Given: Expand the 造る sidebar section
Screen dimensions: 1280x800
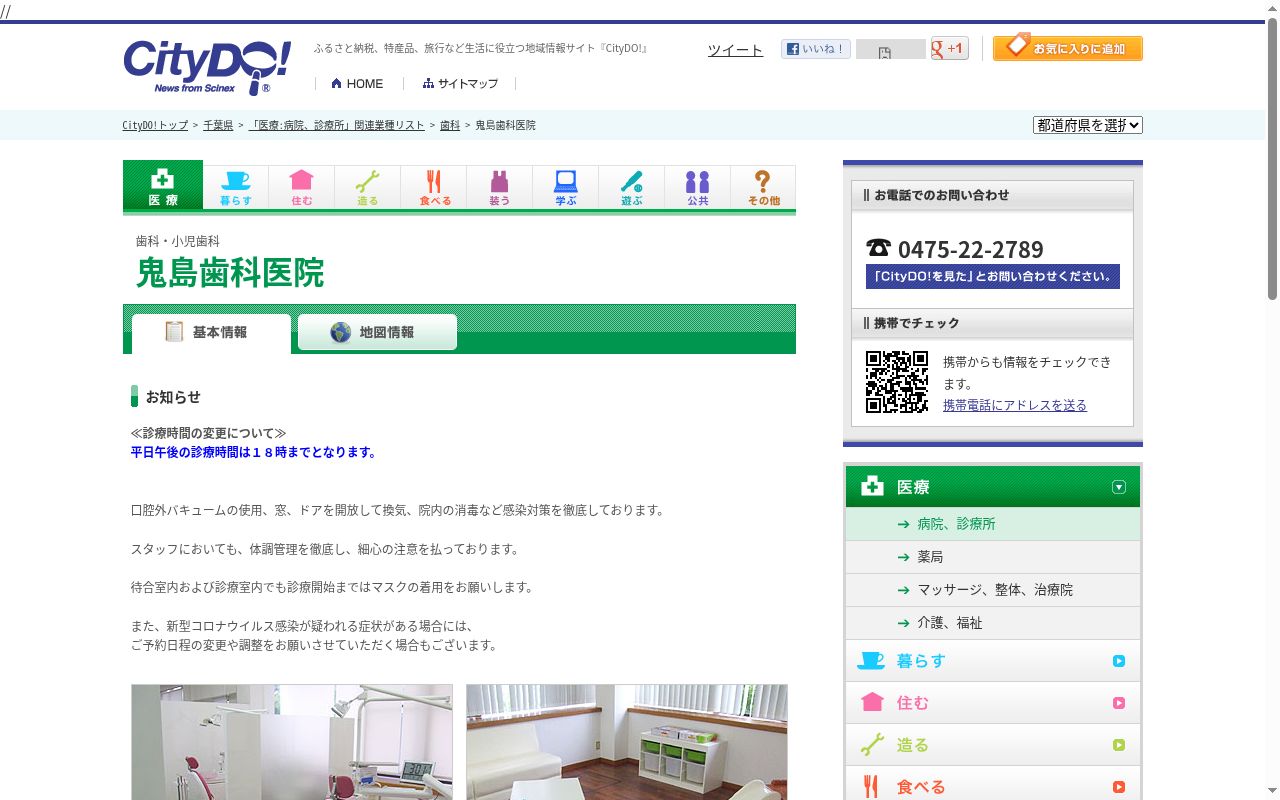Looking at the screenshot, I should pos(1119,745).
